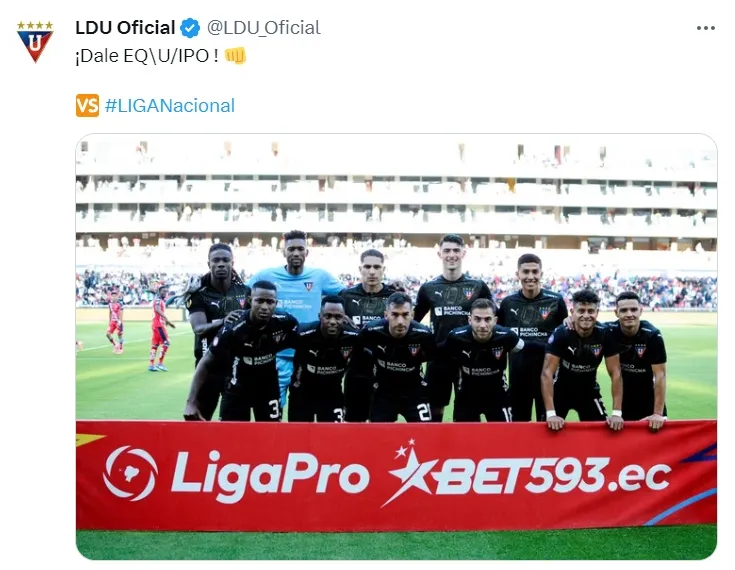735x570 pixels.
Task: Open the LDU club crest avatar
Action: [x=35, y=41]
